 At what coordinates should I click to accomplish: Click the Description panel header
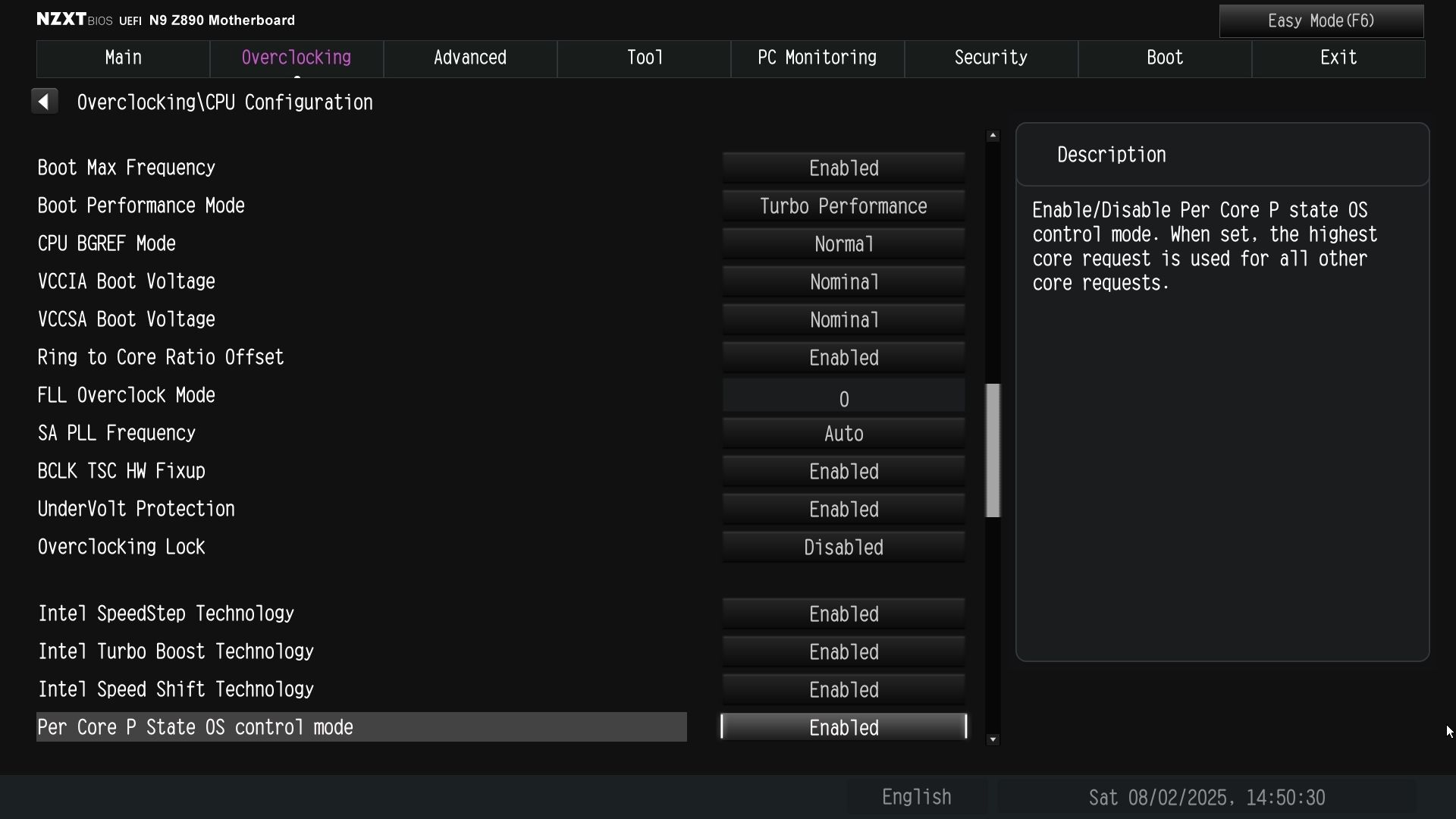[x=1222, y=155]
